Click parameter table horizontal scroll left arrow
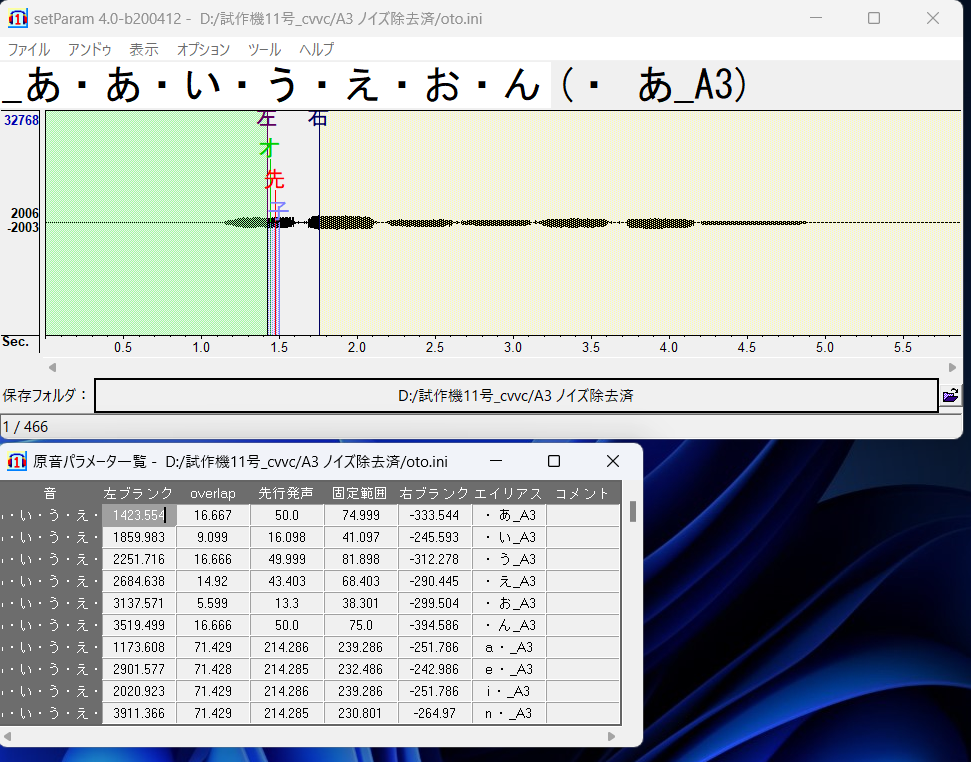 7,736
